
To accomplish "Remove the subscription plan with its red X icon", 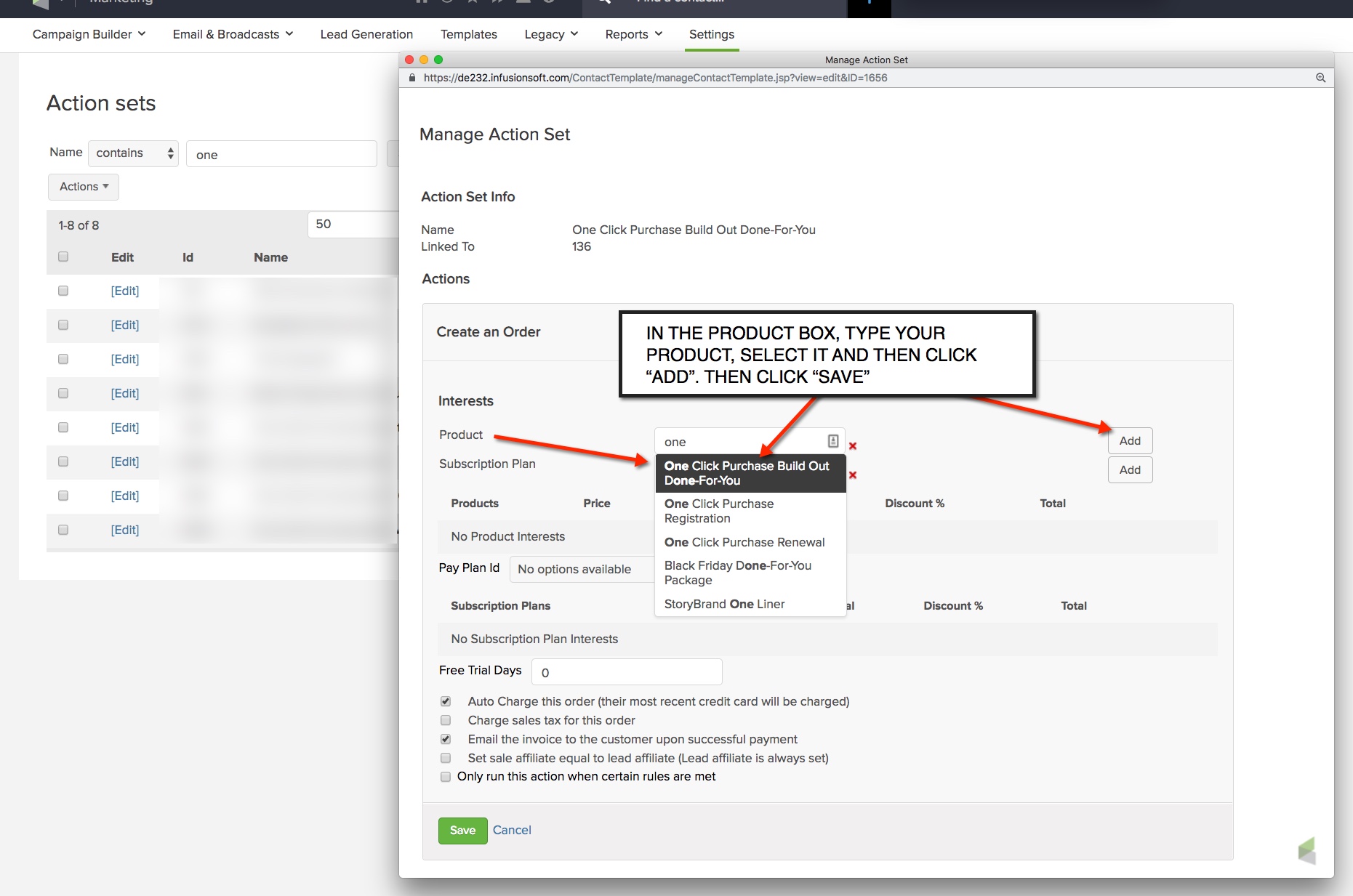I will click(x=853, y=475).
